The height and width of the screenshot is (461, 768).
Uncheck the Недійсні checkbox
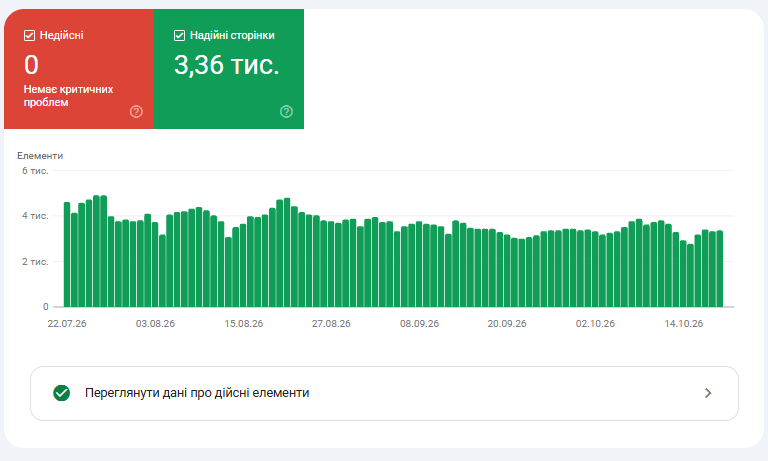29,35
